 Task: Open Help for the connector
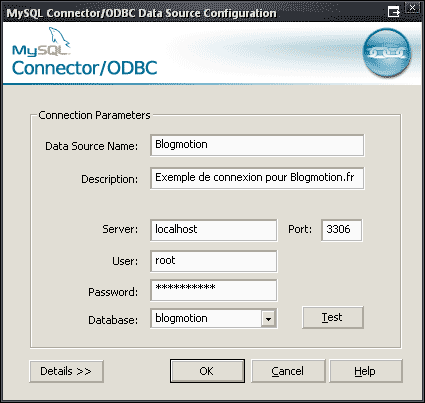pos(366,371)
